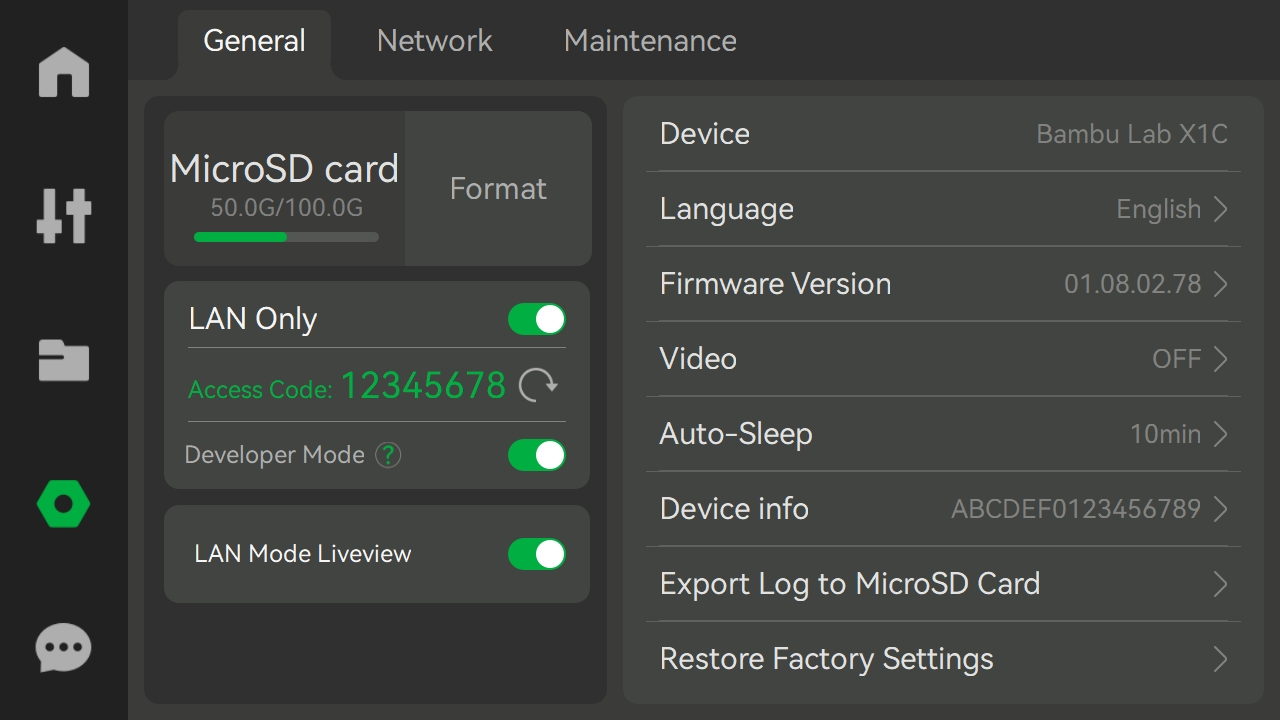1280x720 pixels.
Task: Open Auto-Sleep chevron arrow
Action: point(1221,434)
